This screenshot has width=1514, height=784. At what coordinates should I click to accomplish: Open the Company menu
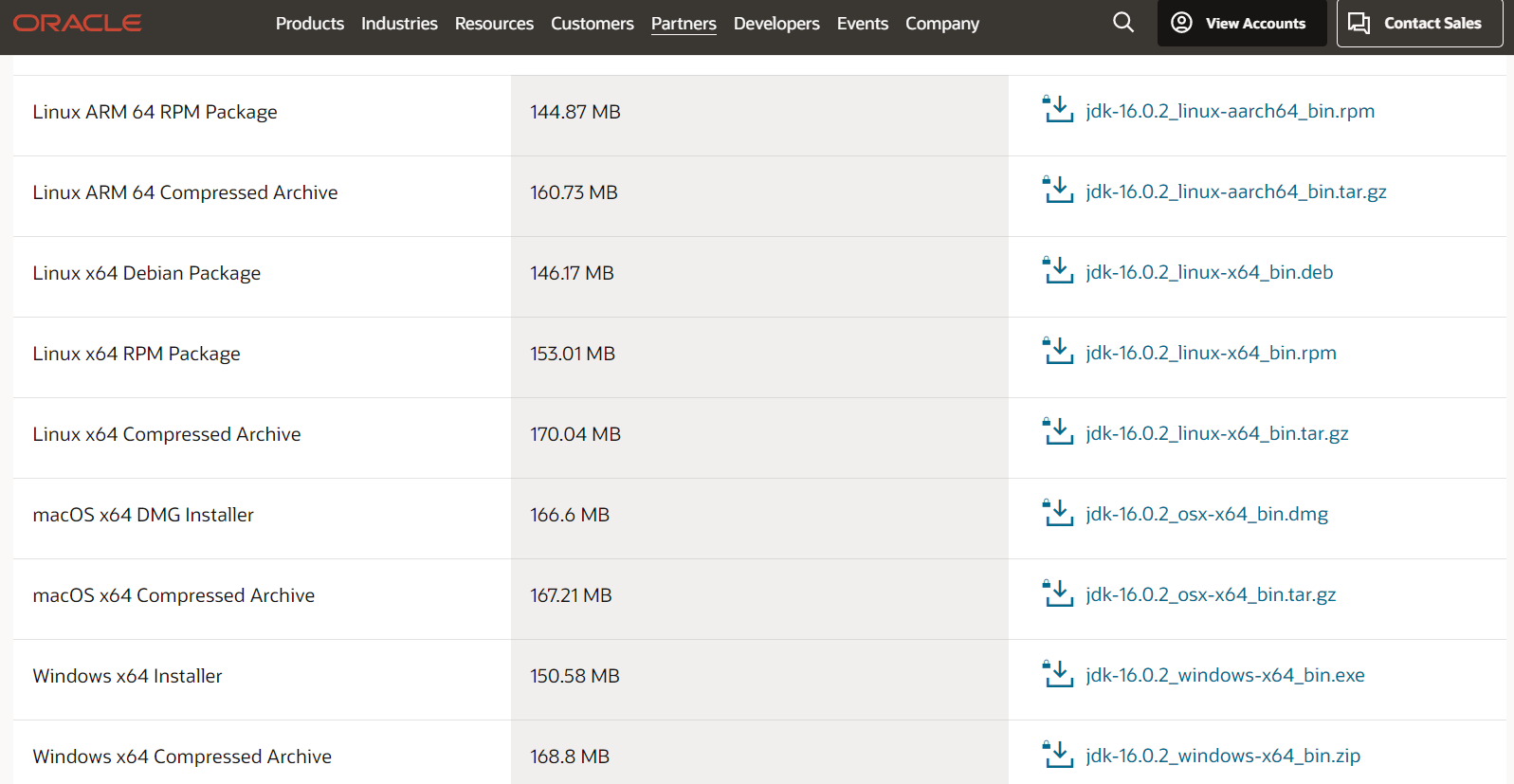(x=942, y=24)
